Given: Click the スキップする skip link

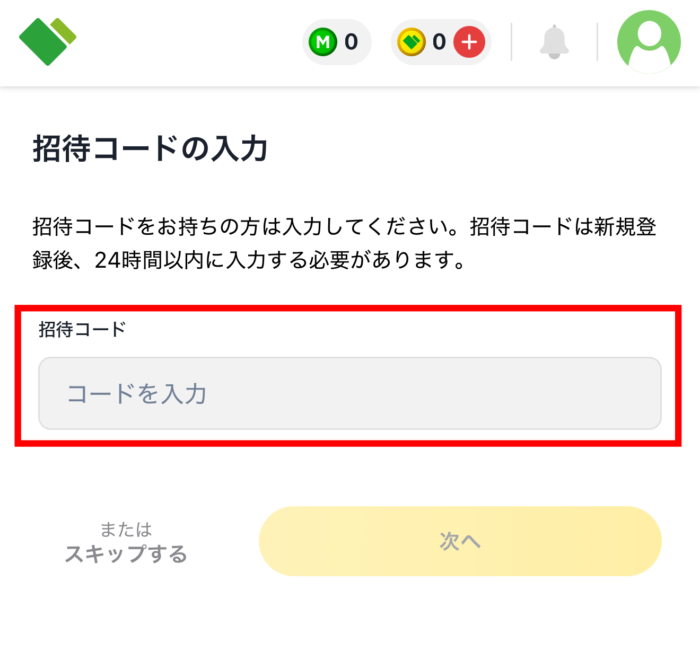Looking at the screenshot, I should point(126,554).
